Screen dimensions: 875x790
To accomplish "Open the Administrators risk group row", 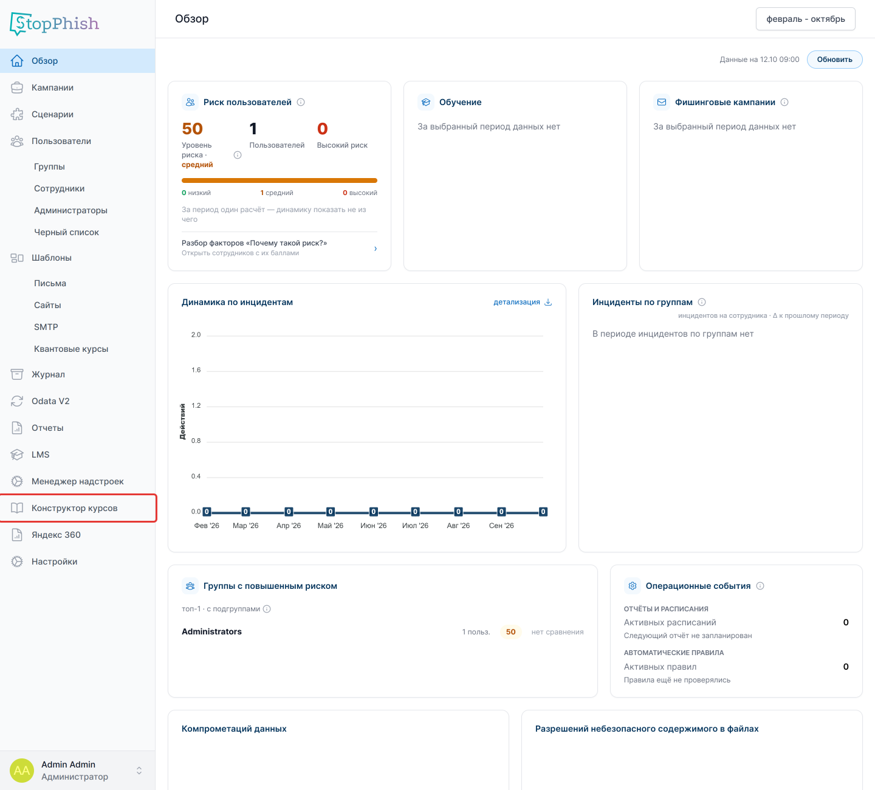I will click(x=382, y=632).
